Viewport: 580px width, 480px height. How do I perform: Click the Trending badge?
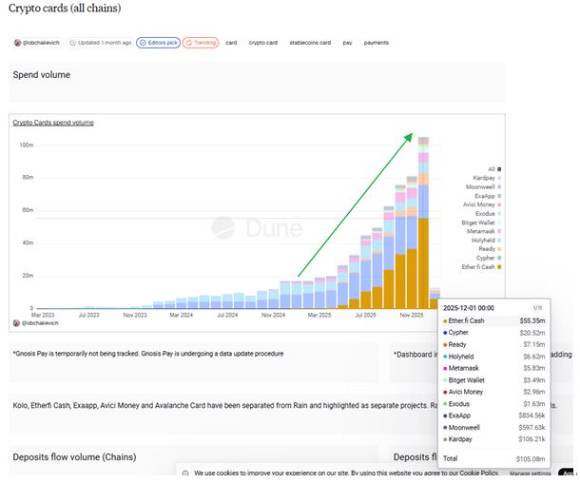(200, 43)
